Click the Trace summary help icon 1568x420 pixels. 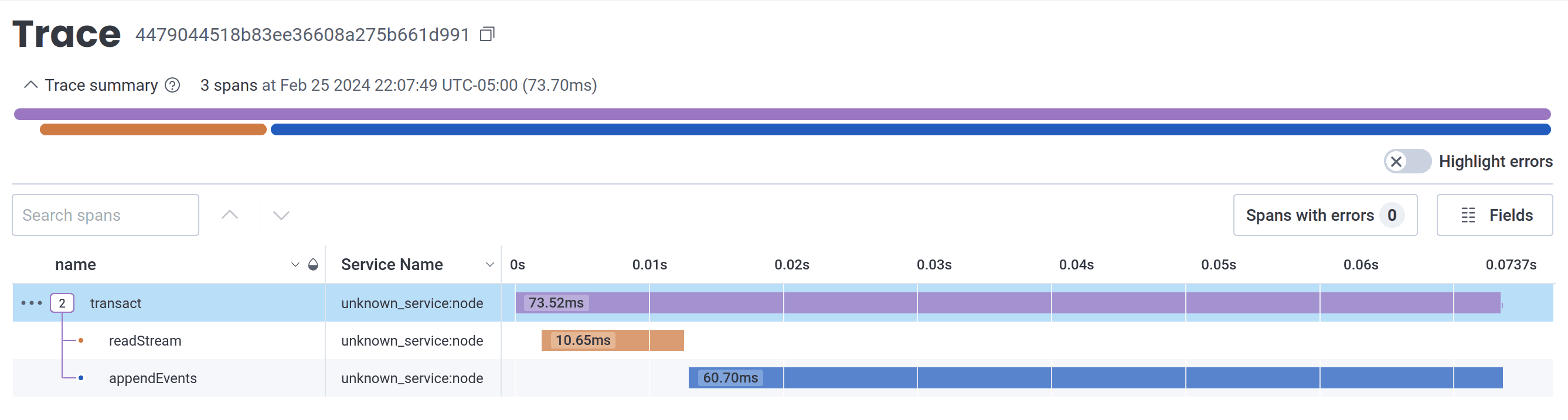coord(173,85)
